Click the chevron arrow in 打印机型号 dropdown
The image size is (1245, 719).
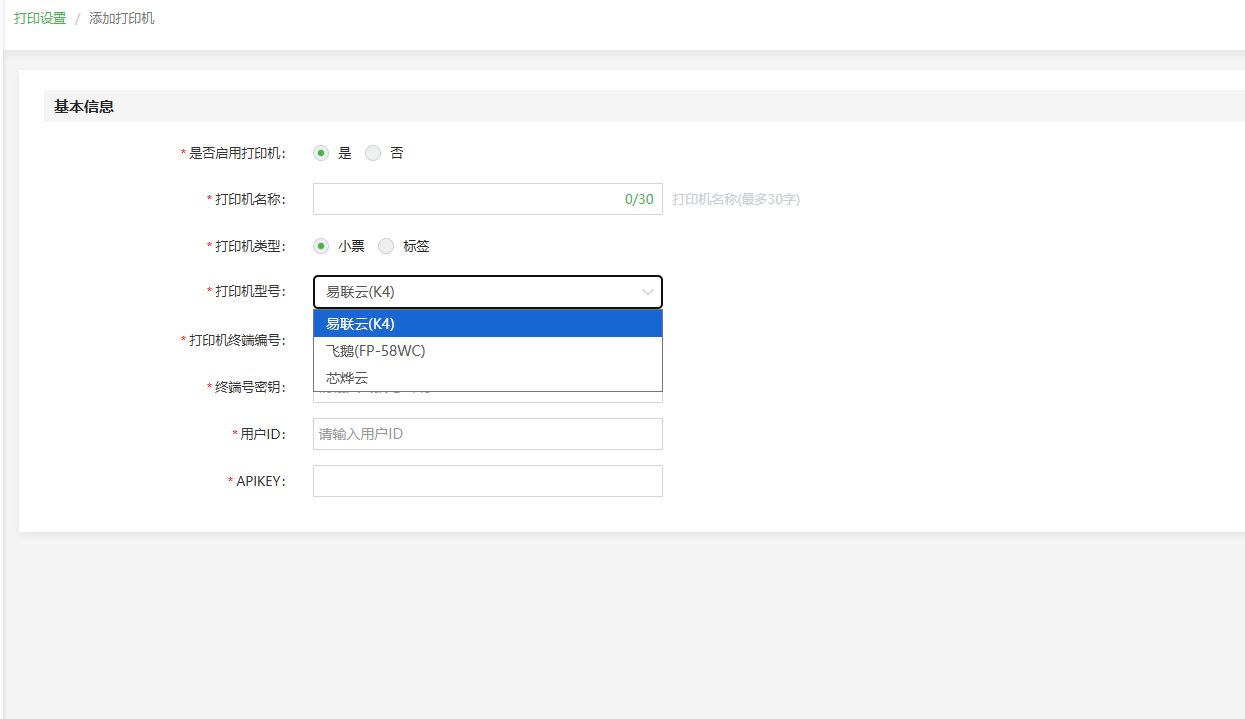pos(648,292)
